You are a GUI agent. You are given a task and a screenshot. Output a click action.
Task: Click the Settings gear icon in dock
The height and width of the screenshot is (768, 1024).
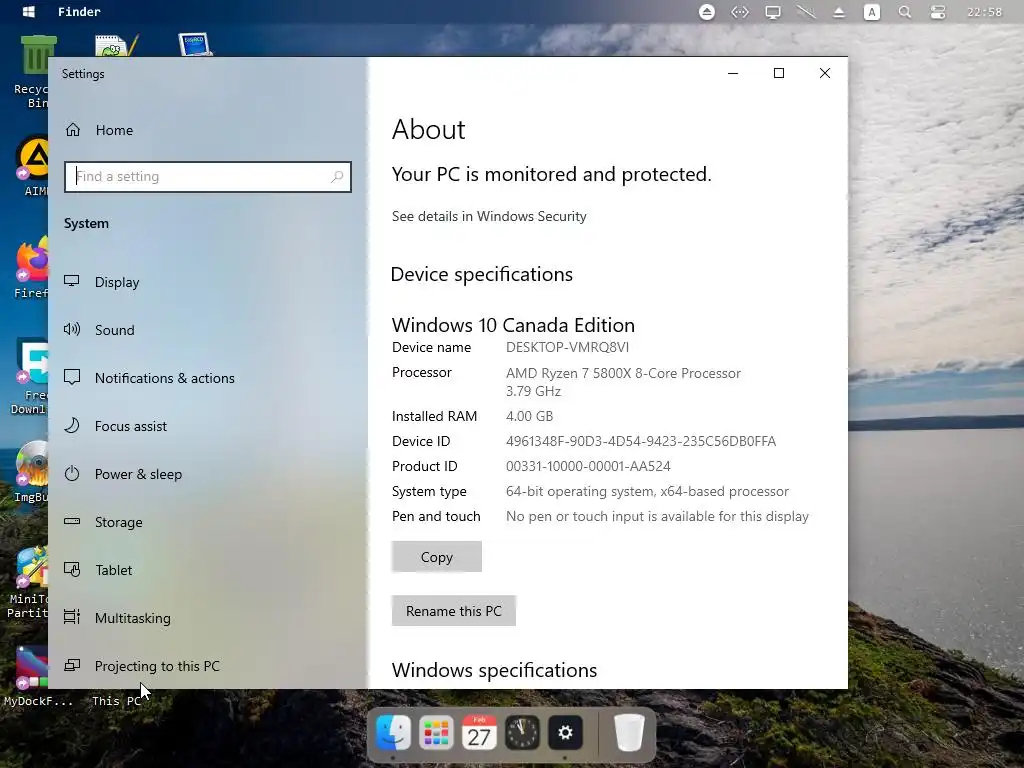565,733
